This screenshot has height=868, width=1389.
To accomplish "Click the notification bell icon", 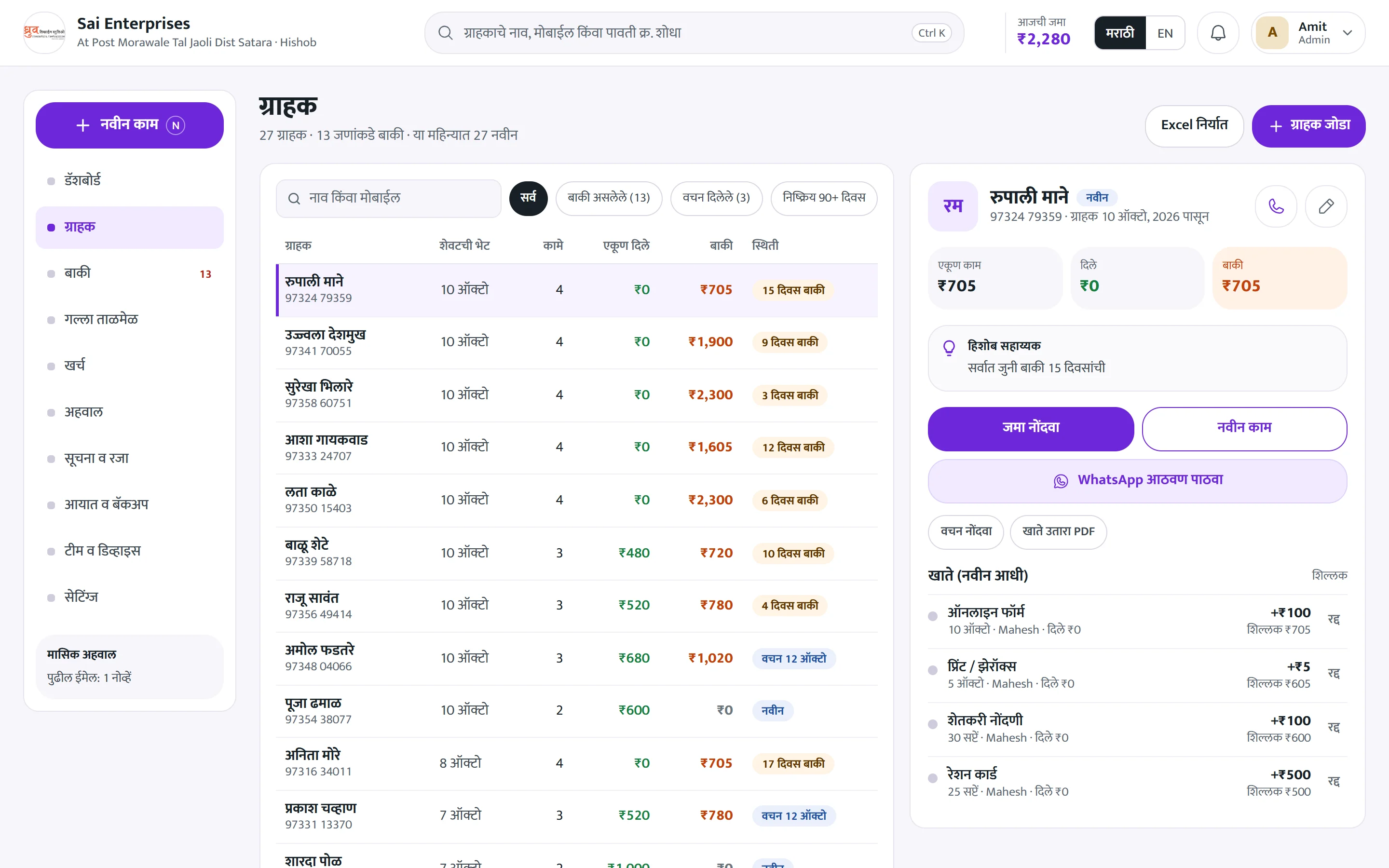I will pos(1217,33).
